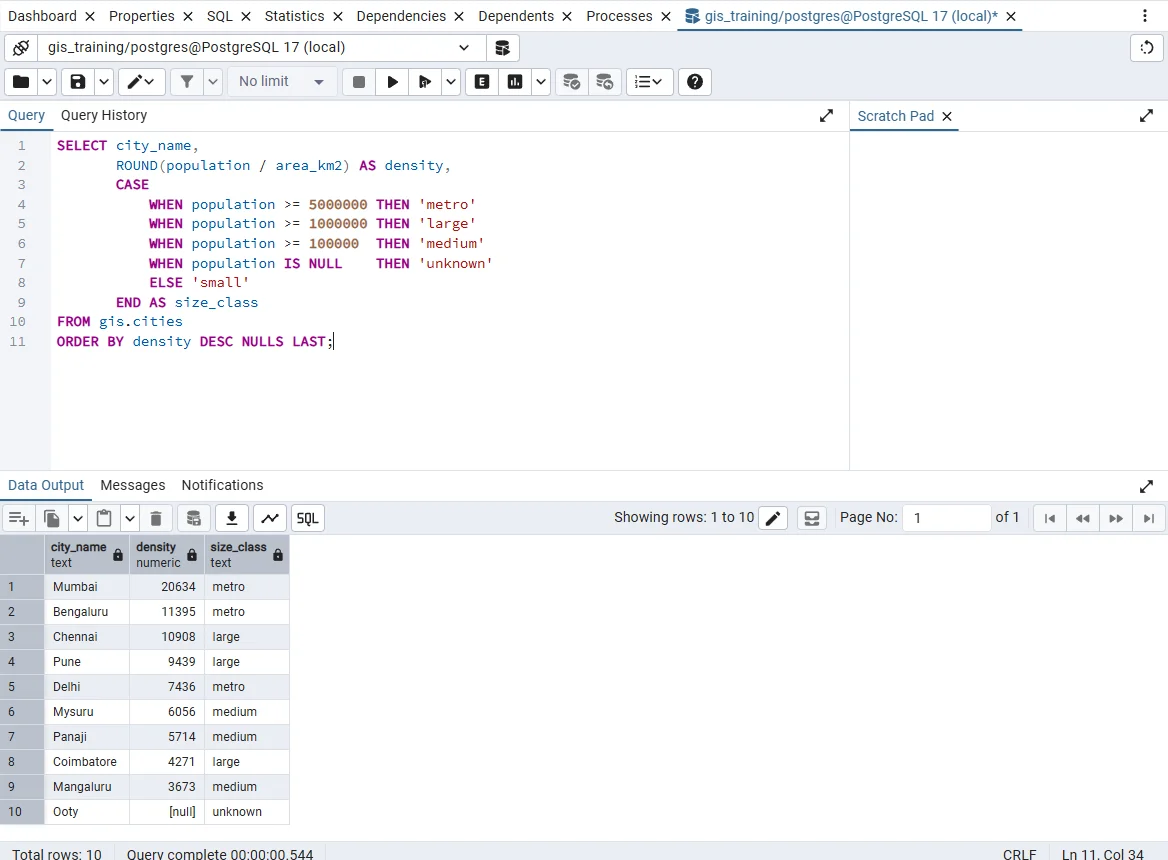The image size is (1168, 860).
Task: Expand the Filter options dropdown arrow
Action: [x=213, y=82]
